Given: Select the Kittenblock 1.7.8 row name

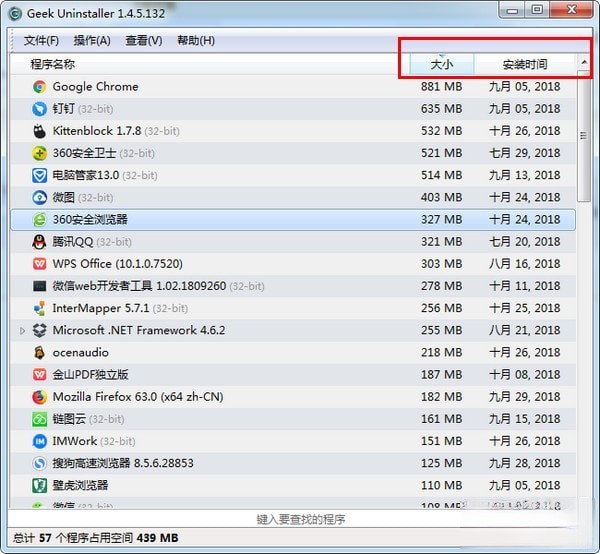Looking at the screenshot, I should pos(116,131).
